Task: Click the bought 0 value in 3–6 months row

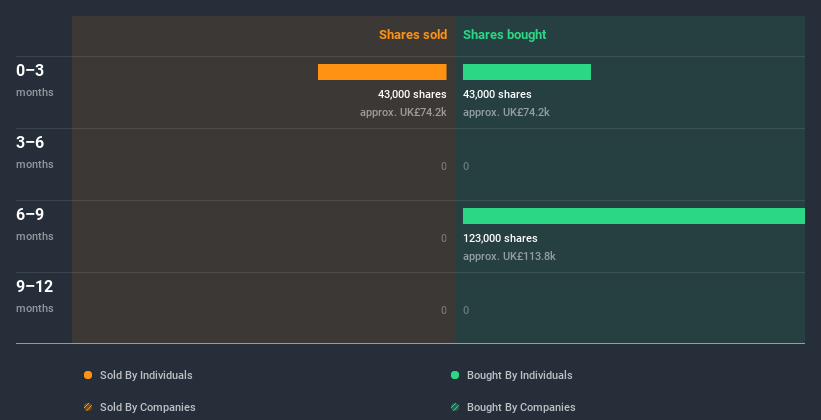Action: [x=466, y=166]
